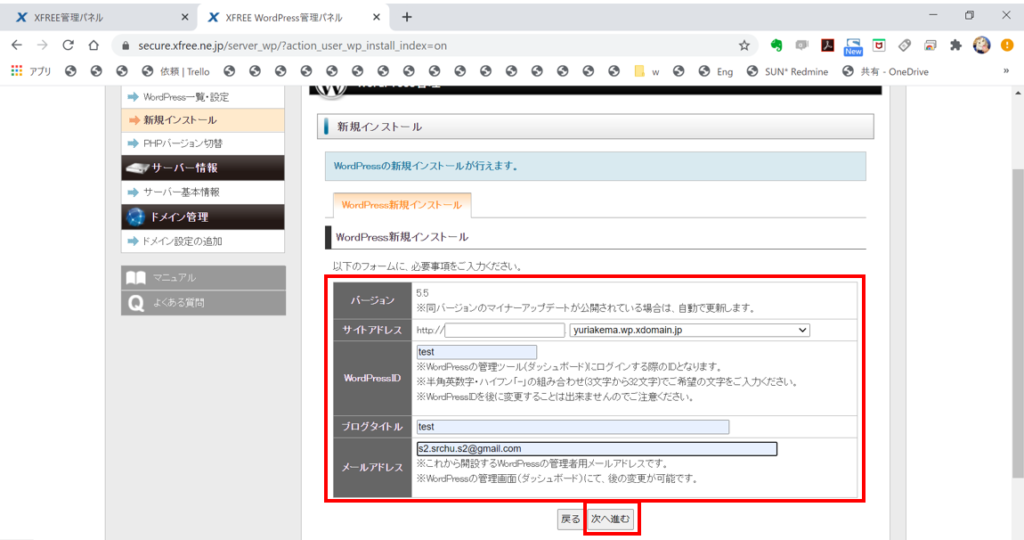Image resolution: width=1024 pixels, height=540 pixels.
Task: Open 新規インストール in the sidebar
Action: point(179,120)
